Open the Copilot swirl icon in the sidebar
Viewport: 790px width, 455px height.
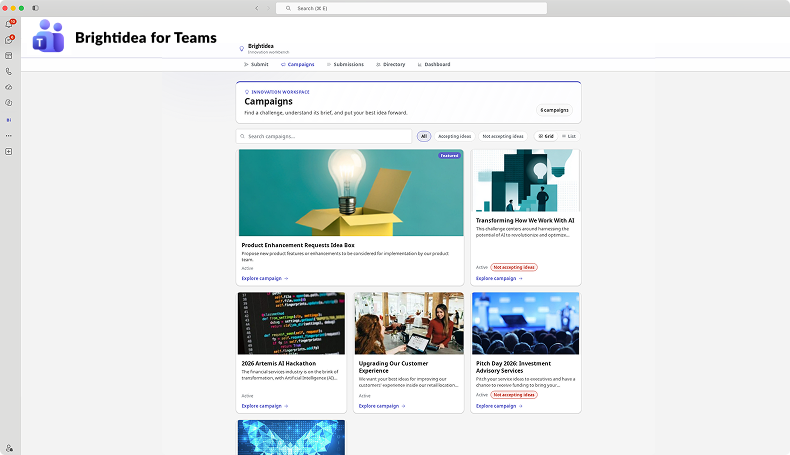[x=9, y=103]
